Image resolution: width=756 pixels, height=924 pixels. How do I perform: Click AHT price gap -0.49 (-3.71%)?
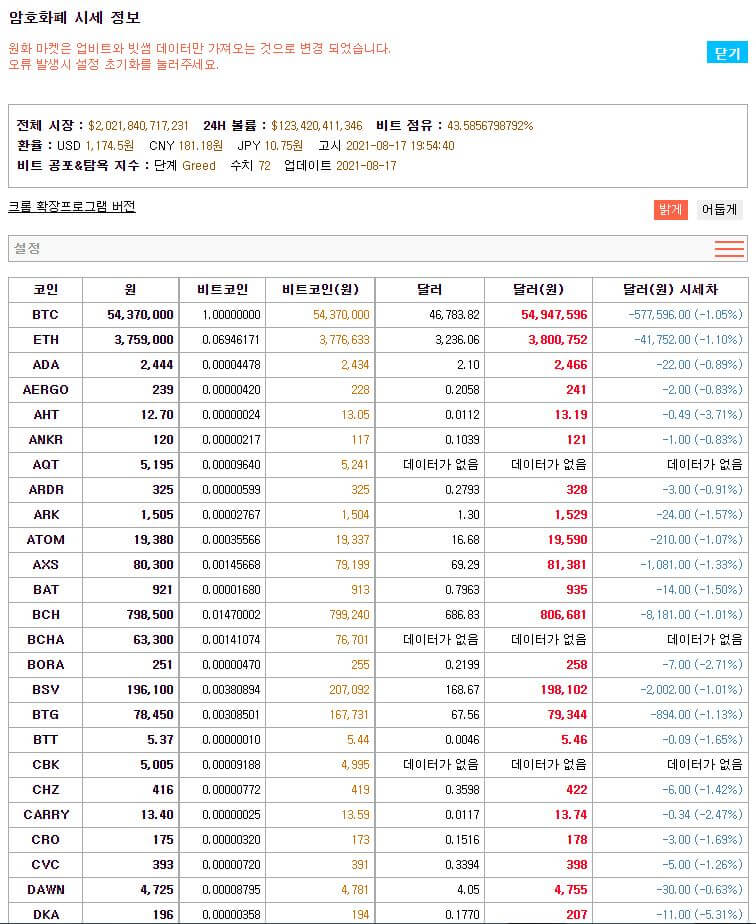[x=702, y=414]
